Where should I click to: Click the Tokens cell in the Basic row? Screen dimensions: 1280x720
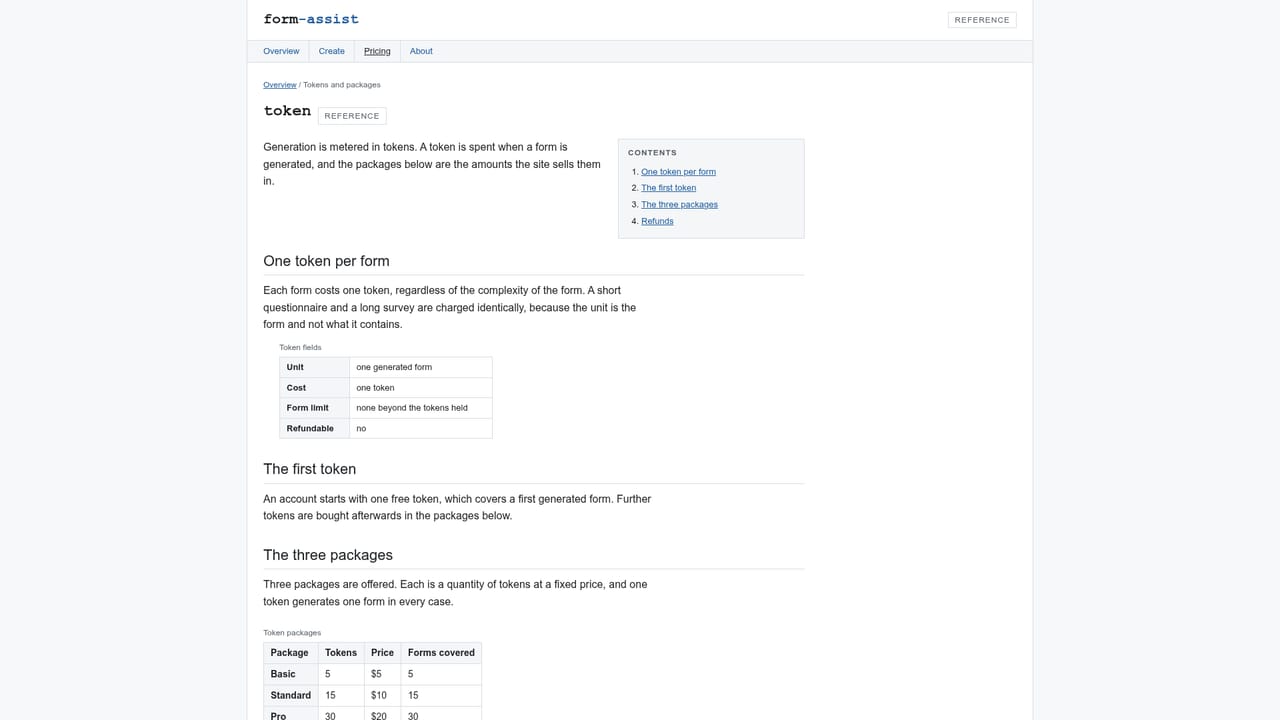(341, 674)
